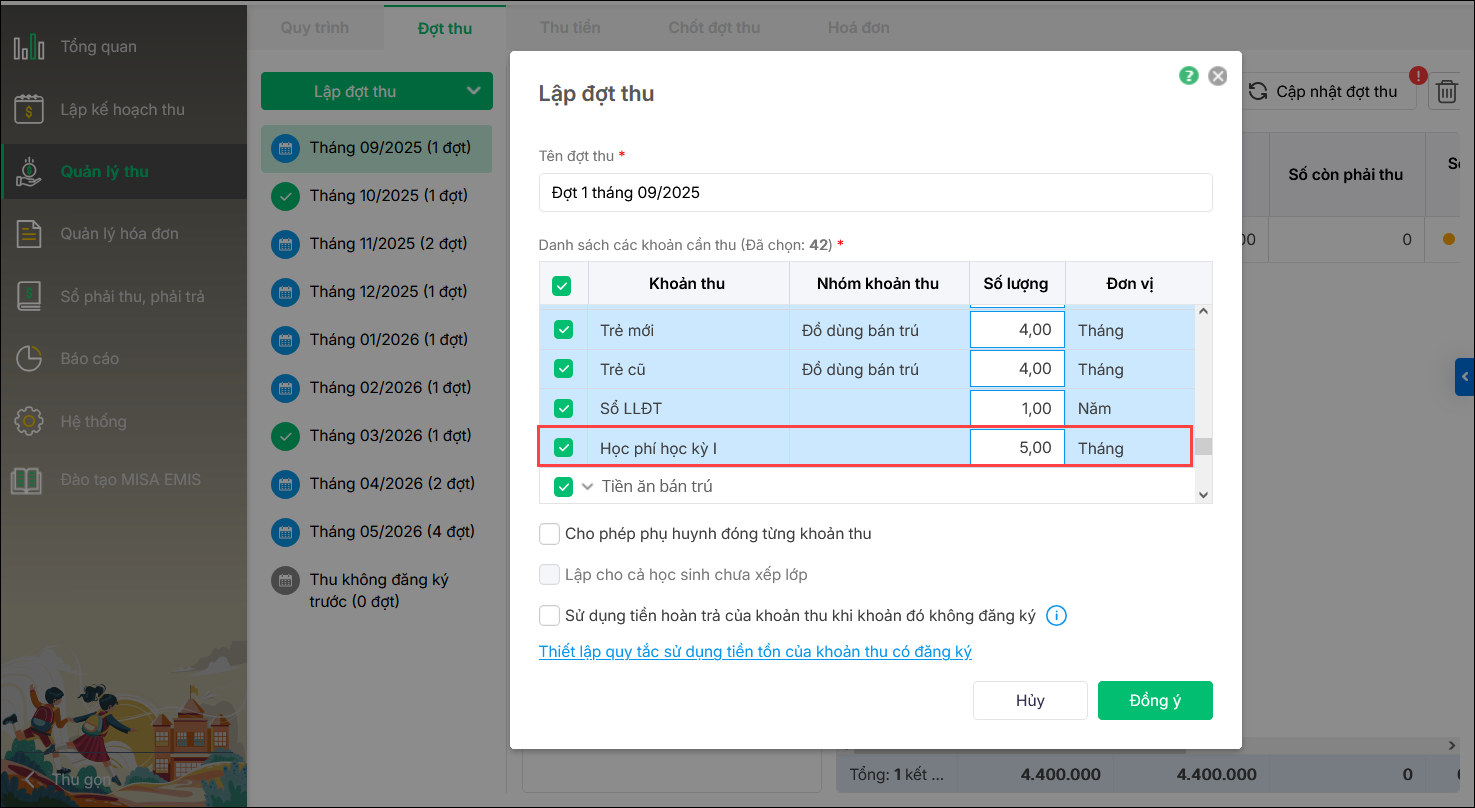Click the Số còn phải thu column header

pos(1345,175)
